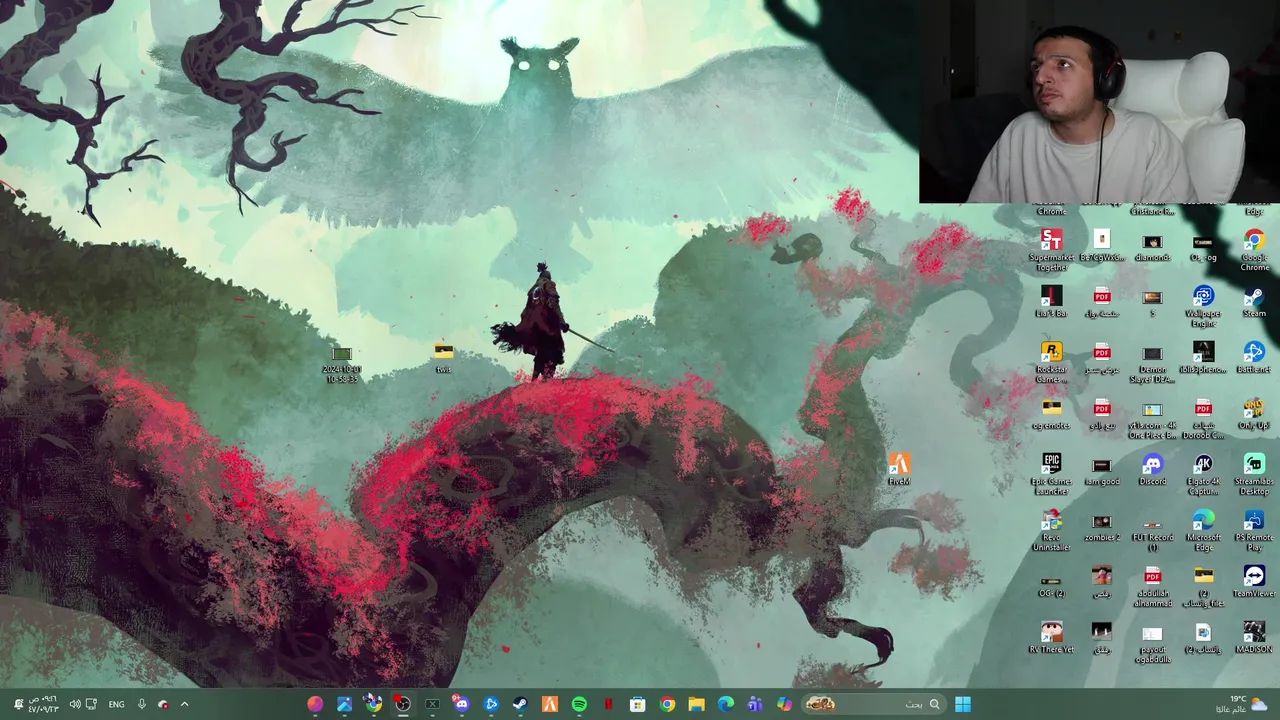
Task: Open the MADiSON desktop shortcut
Action: coord(1254,636)
